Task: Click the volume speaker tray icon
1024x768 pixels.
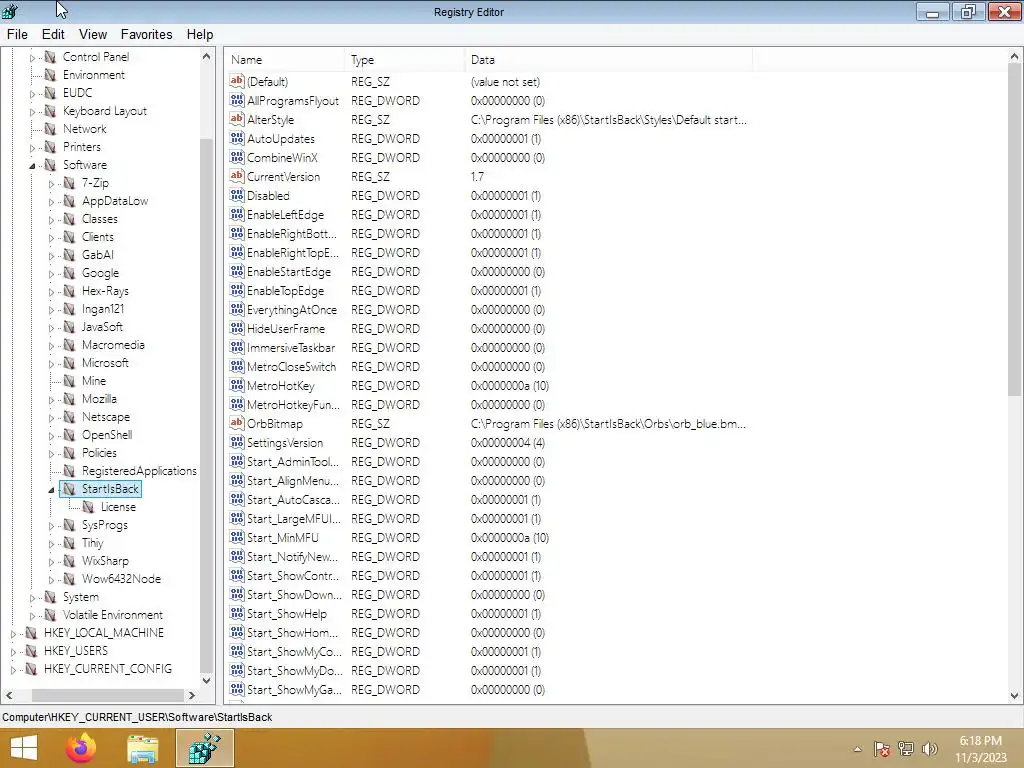Action: (x=930, y=749)
